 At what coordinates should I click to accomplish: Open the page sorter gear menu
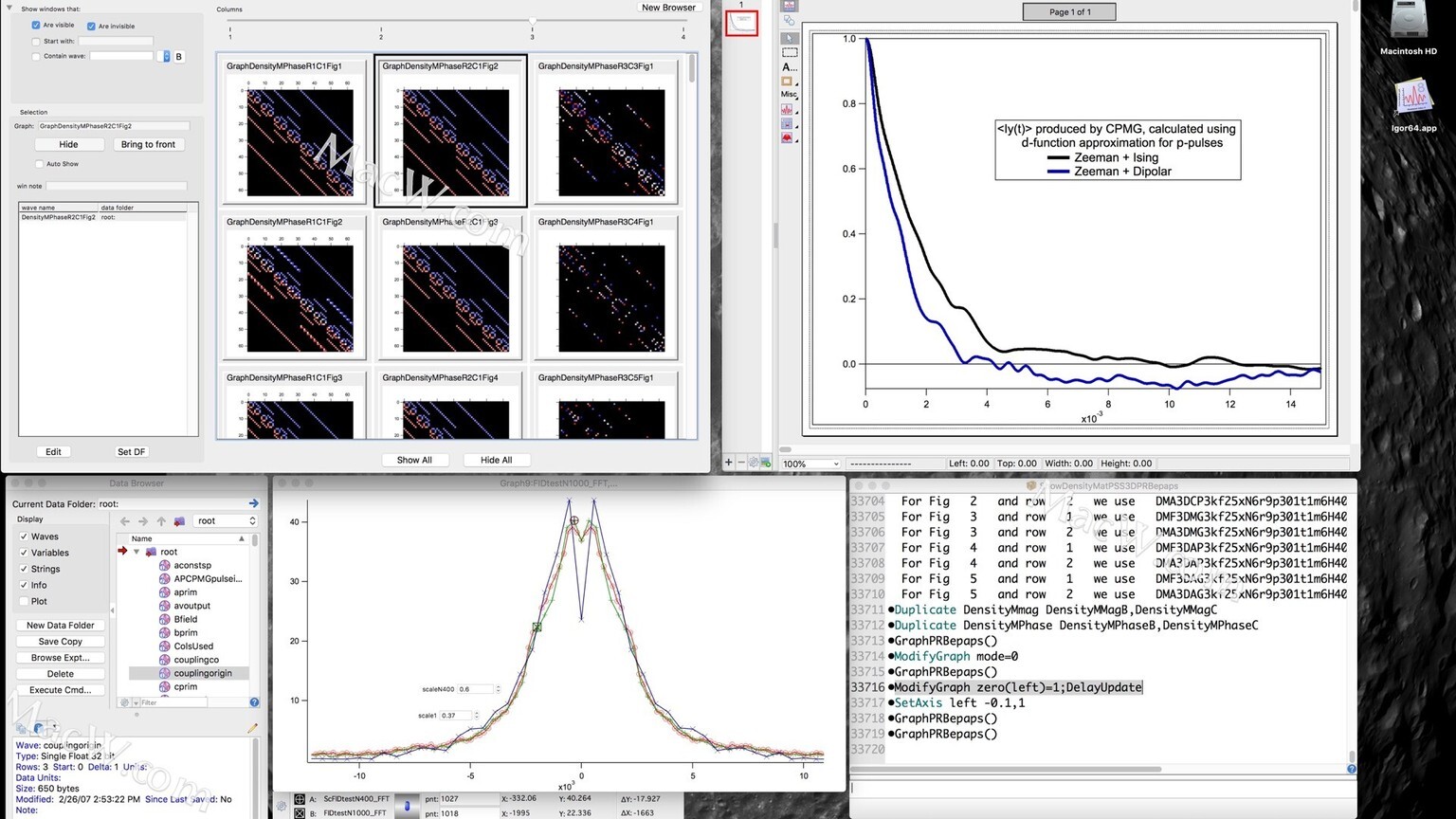[754, 463]
